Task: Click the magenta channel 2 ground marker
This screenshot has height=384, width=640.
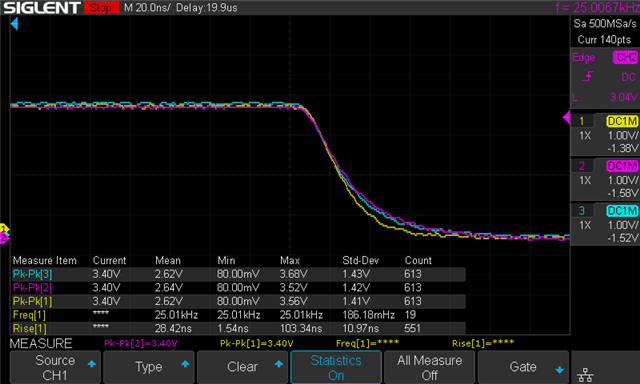Action: [x=4, y=238]
